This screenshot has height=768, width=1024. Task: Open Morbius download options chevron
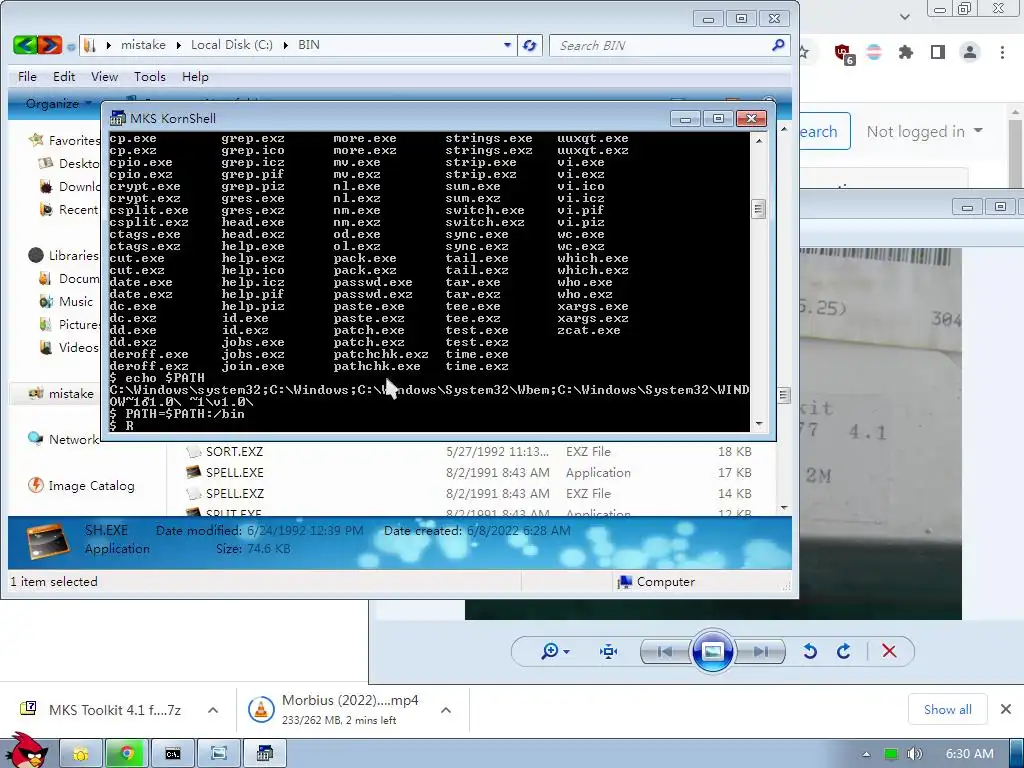pyautogui.click(x=446, y=710)
